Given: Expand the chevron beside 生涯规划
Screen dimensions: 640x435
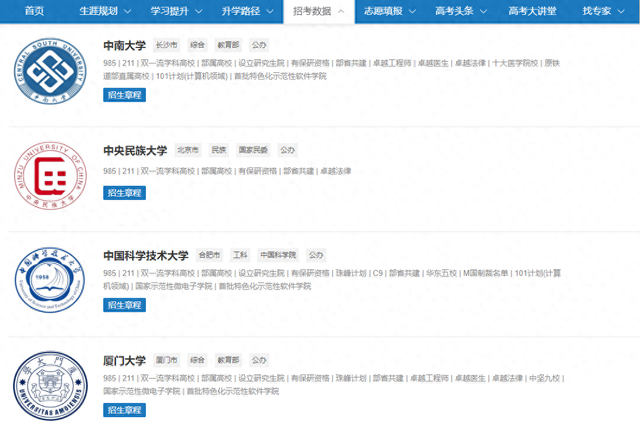Looking at the screenshot, I should tap(127, 11).
